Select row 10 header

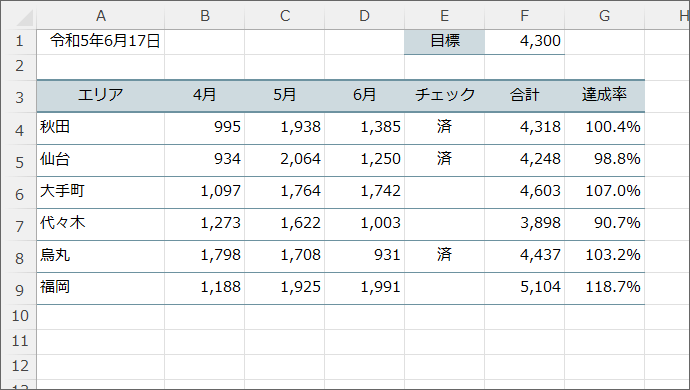pos(19,317)
